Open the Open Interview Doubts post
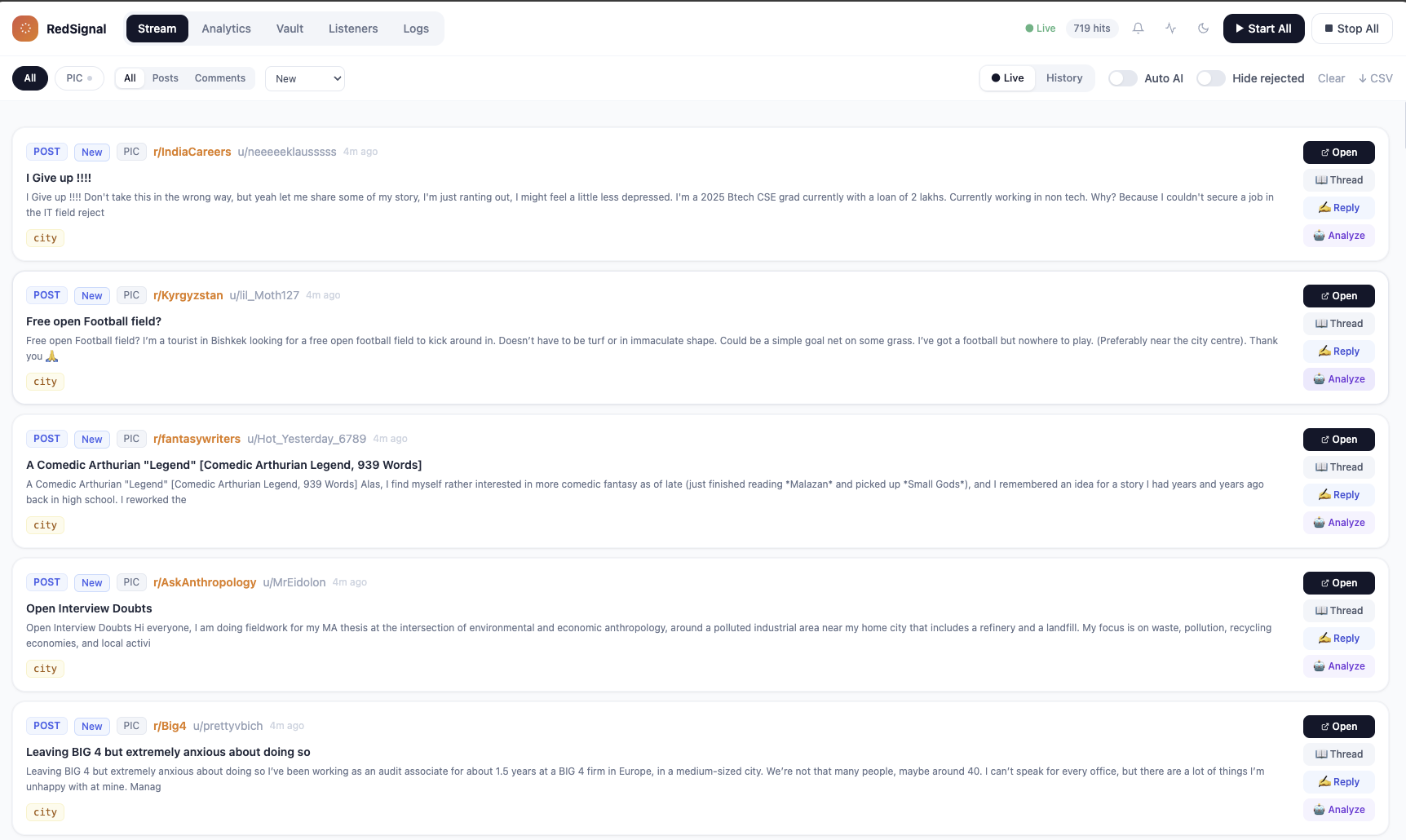1406x840 pixels. click(x=1339, y=583)
